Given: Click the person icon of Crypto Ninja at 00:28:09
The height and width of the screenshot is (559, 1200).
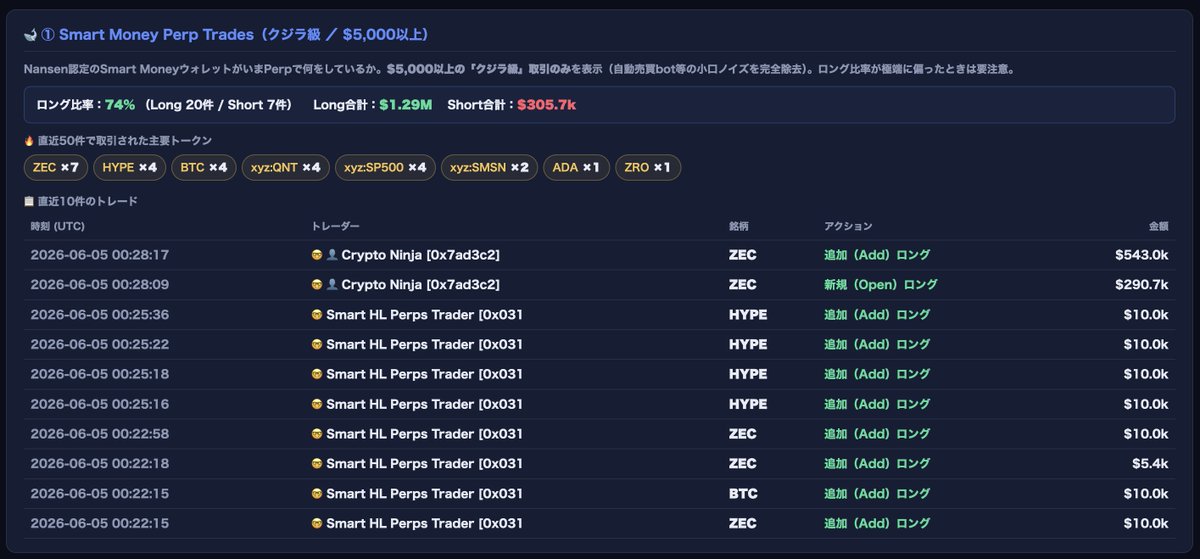Looking at the screenshot, I should pos(332,285).
